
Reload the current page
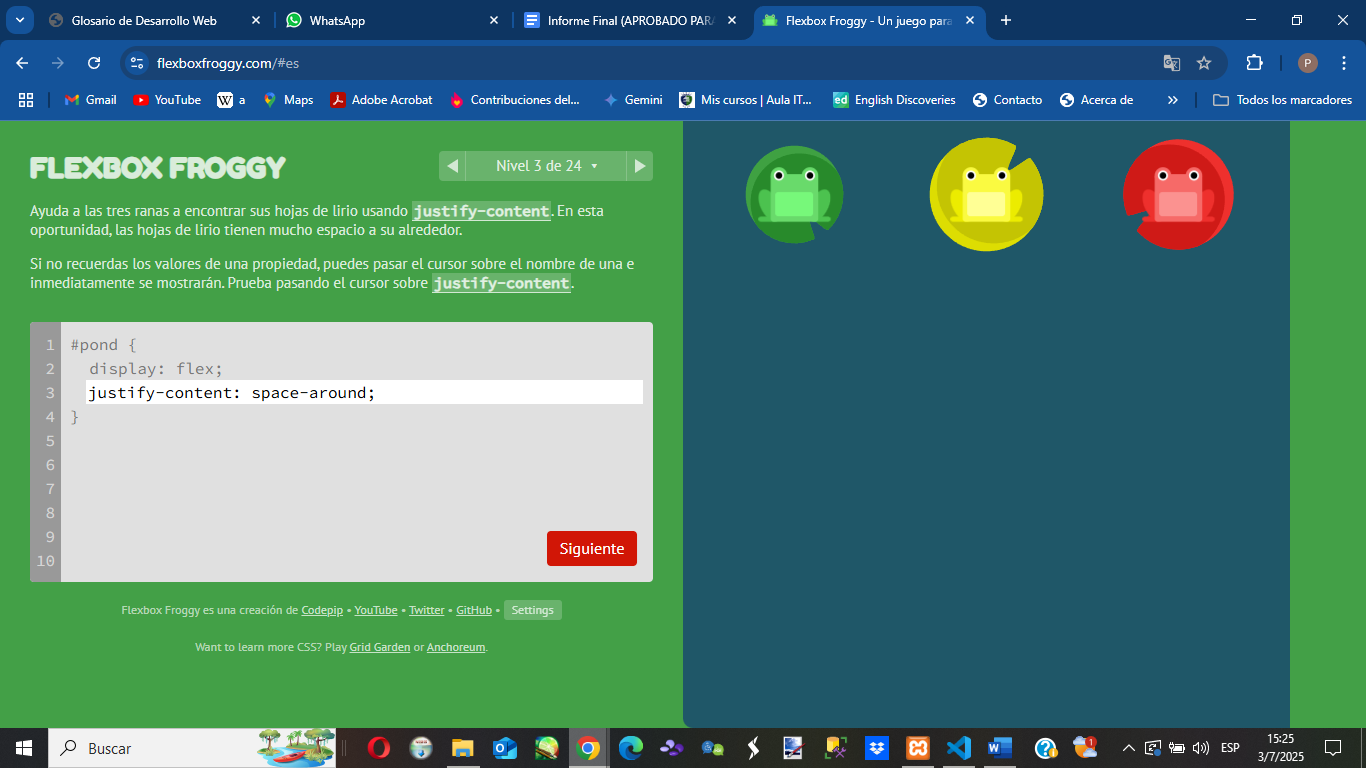(x=94, y=63)
